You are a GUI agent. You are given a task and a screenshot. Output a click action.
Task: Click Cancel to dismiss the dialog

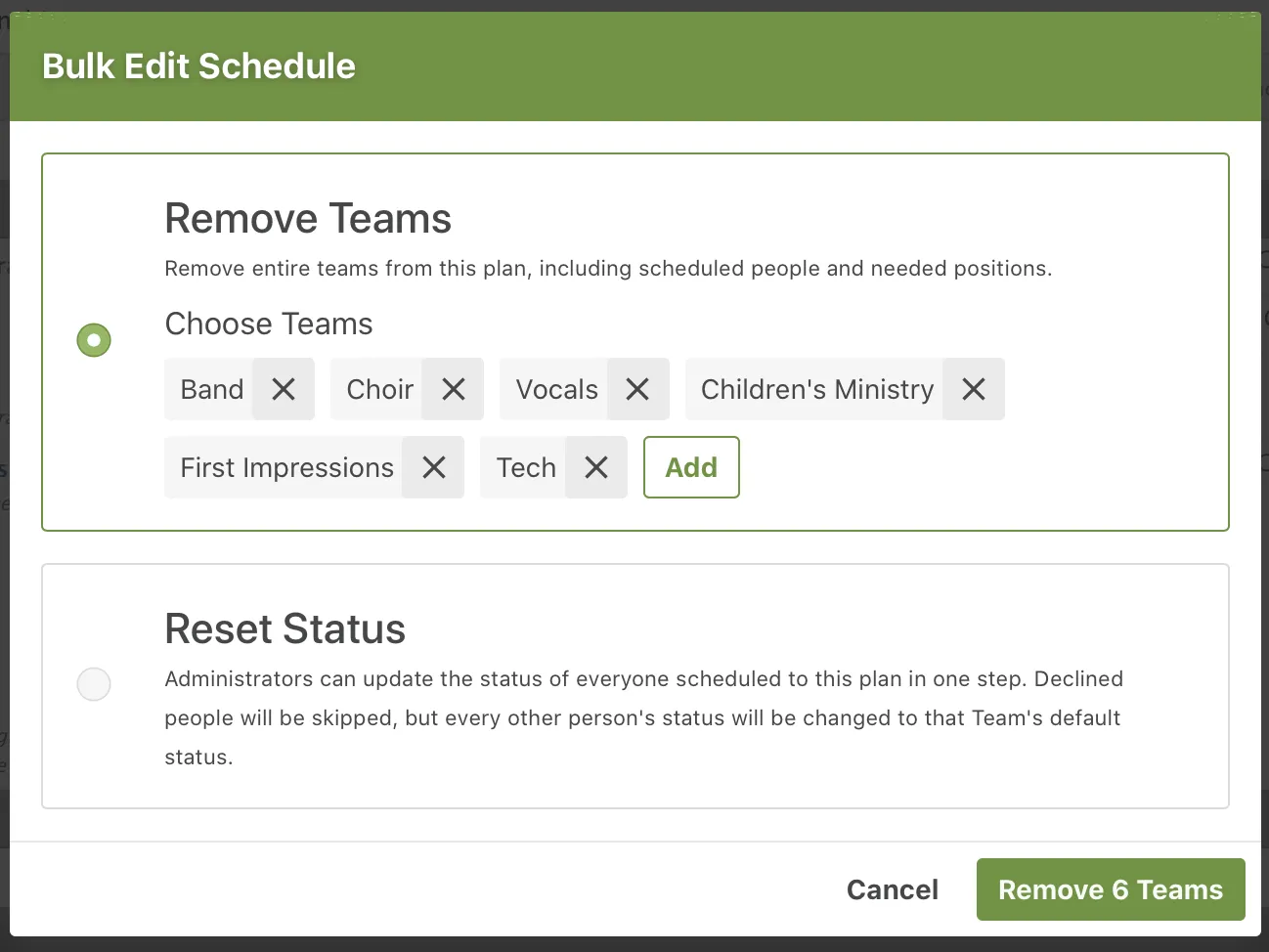(892, 889)
